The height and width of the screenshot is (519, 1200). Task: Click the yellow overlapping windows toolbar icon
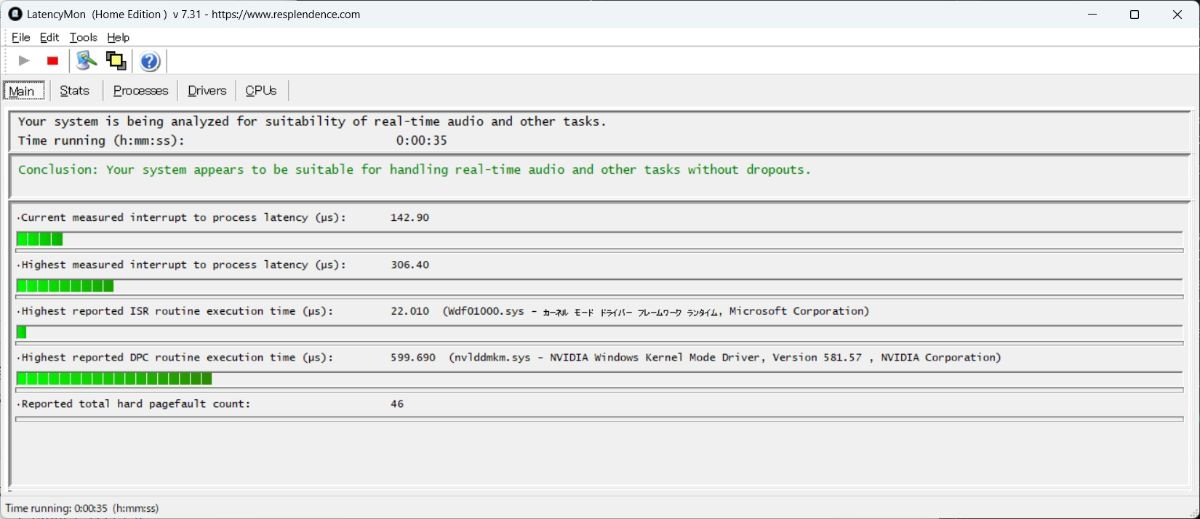[x=116, y=61]
